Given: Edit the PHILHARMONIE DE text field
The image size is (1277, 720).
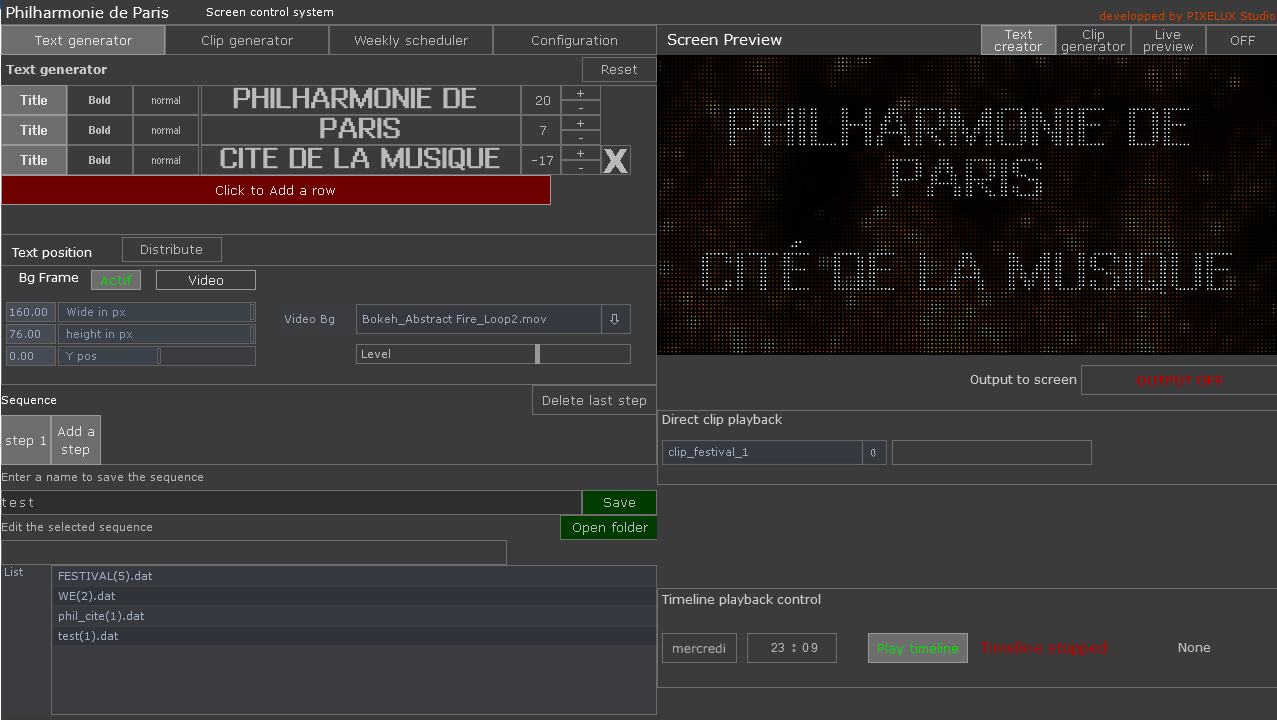Looking at the screenshot, I should (360, 100).
